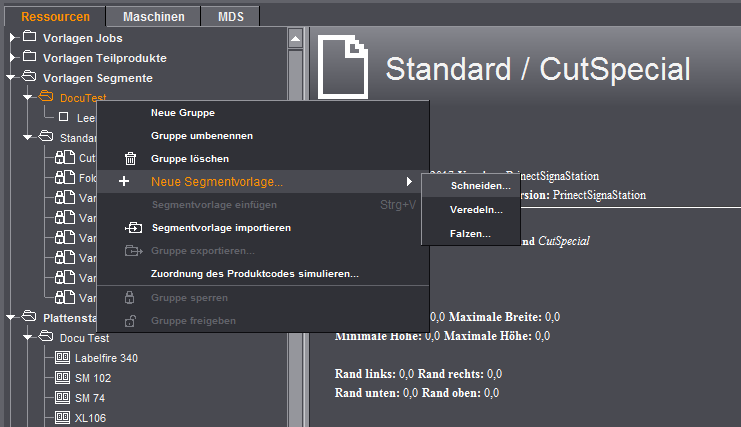Screen dimensions: 741x427
Task: Click the import icon beside Segmentvorlage importieren
Action: (133, 228)
